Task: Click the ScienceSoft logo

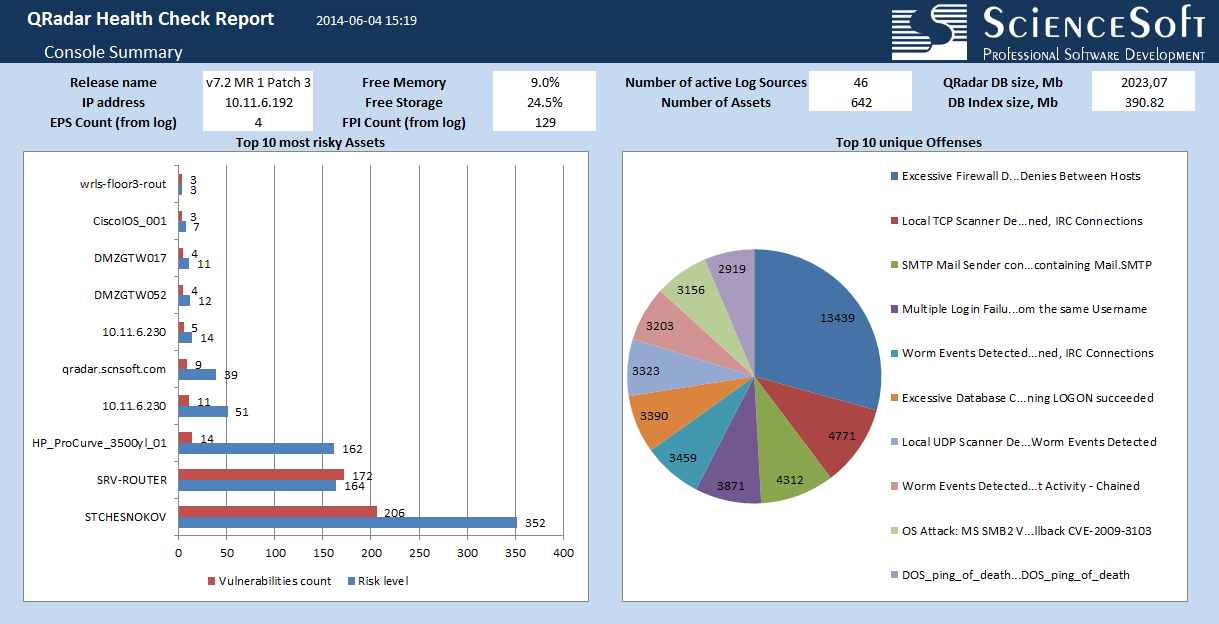Action: (1048, 32)
